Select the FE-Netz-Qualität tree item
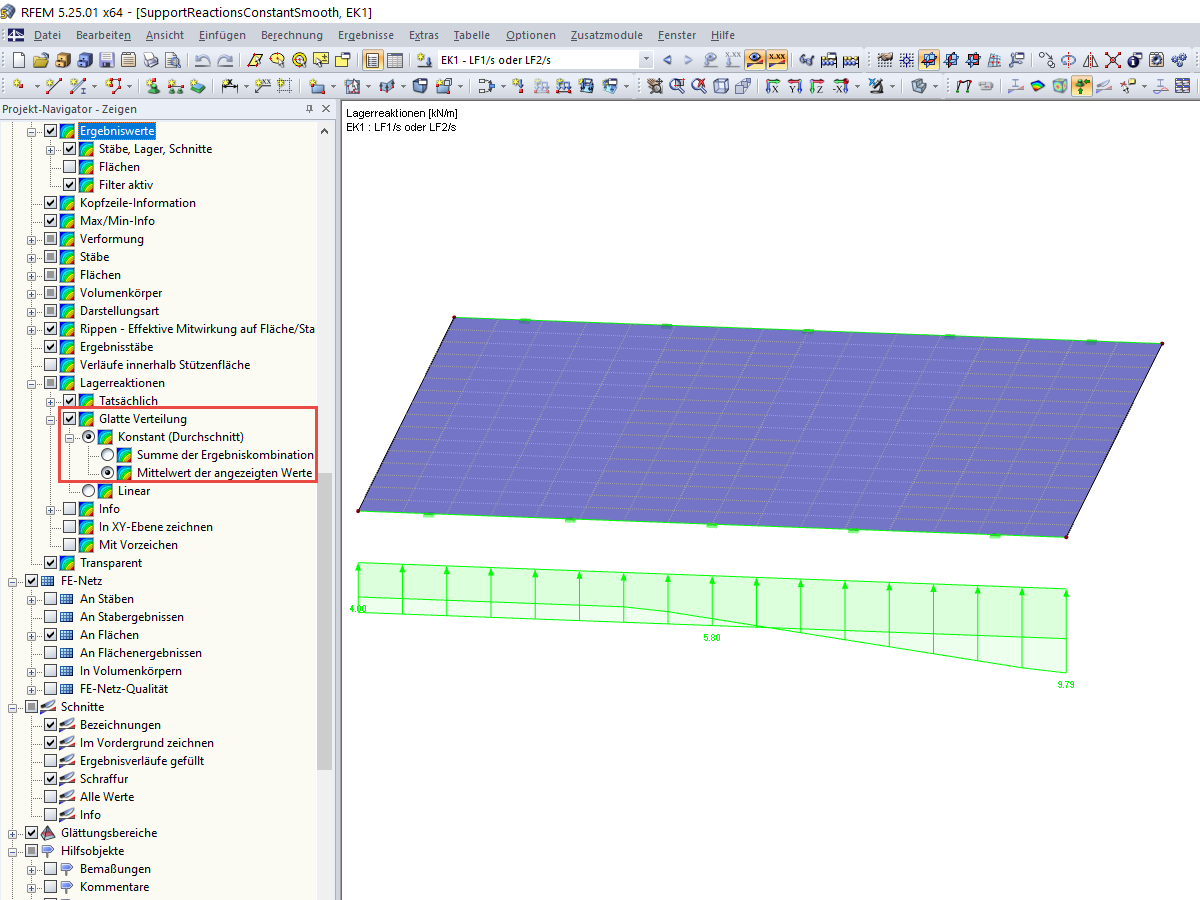The image size is (1200, 900). coord(124,689)
